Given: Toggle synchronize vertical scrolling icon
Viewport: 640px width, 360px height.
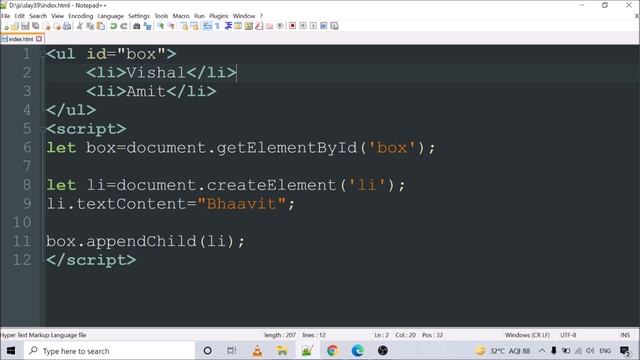Looking at the screenshot, I should [184, 26].
